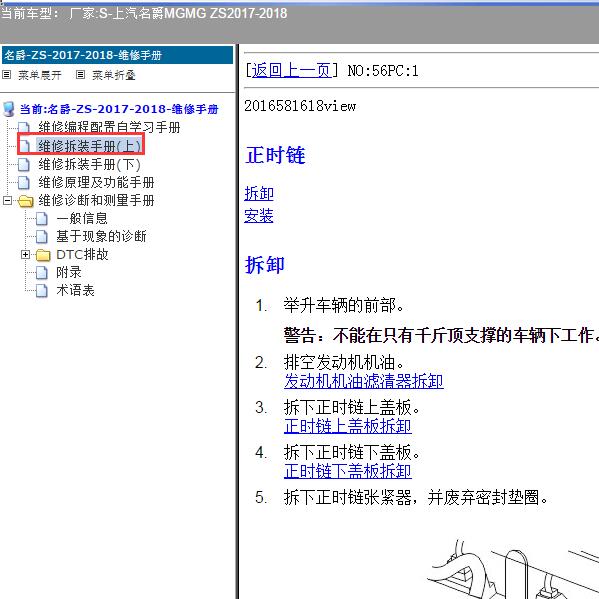Click the page icon of 术语表
The height and width of the screenshot is (599, 599).
point(42,291)
